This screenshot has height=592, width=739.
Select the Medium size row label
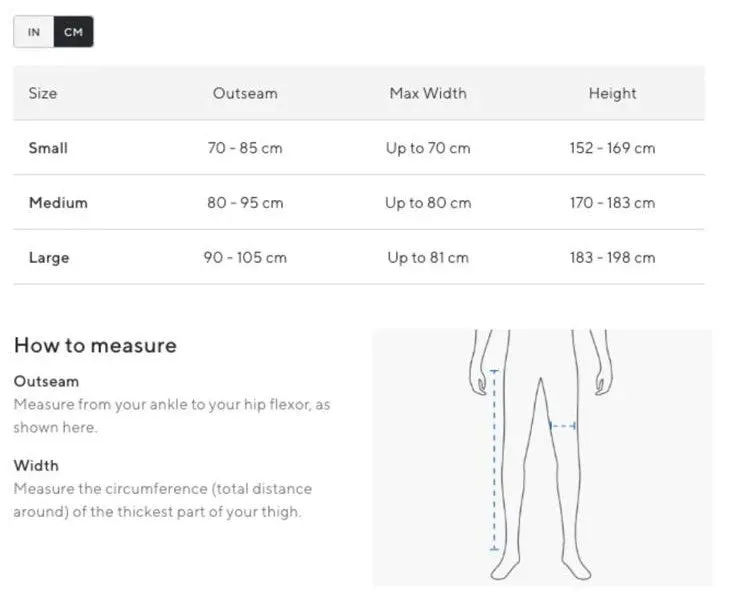pos(58,203)
